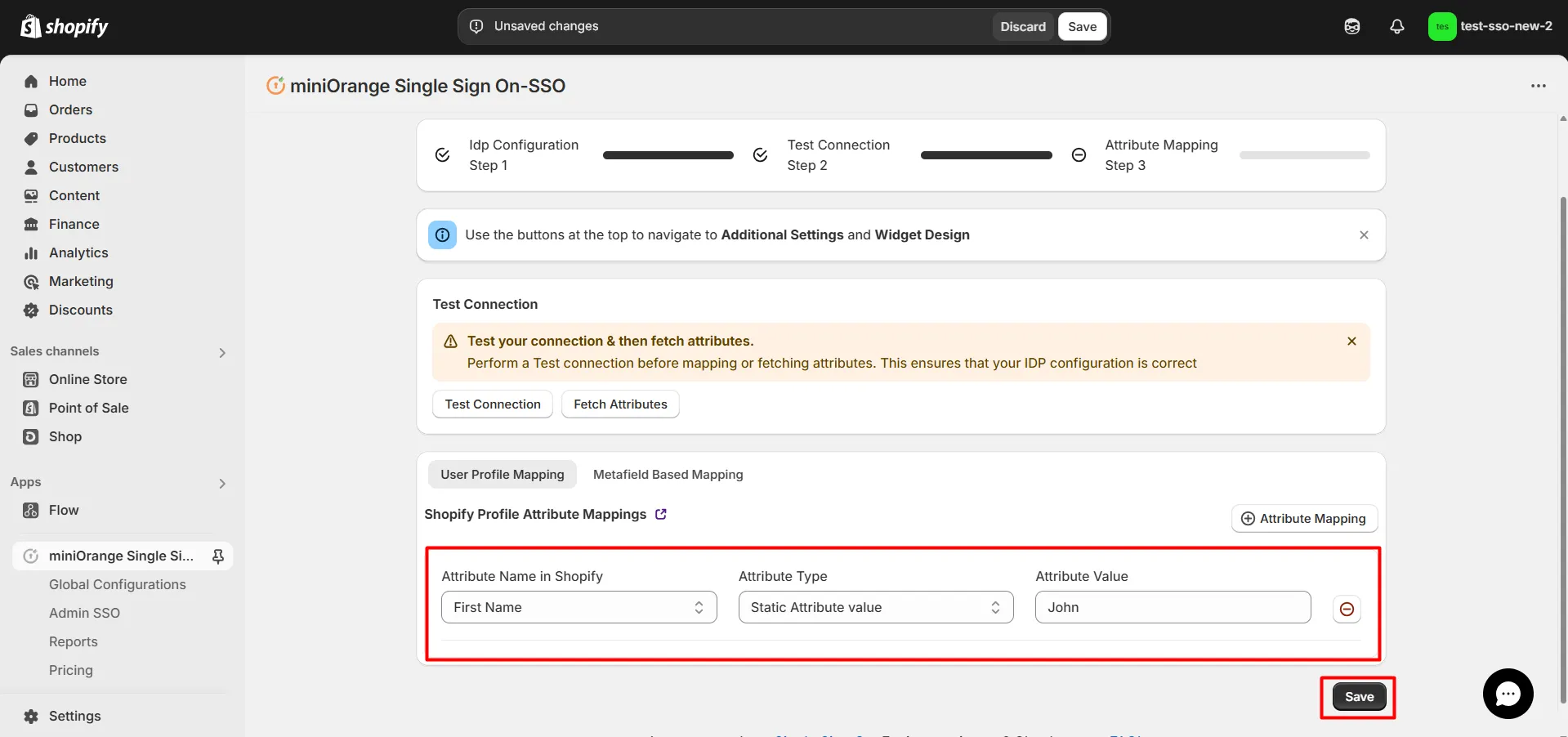The image size is (1568, 737).
Task: Open the Static Attribute value type dropdown
Action: pos(876,607)
